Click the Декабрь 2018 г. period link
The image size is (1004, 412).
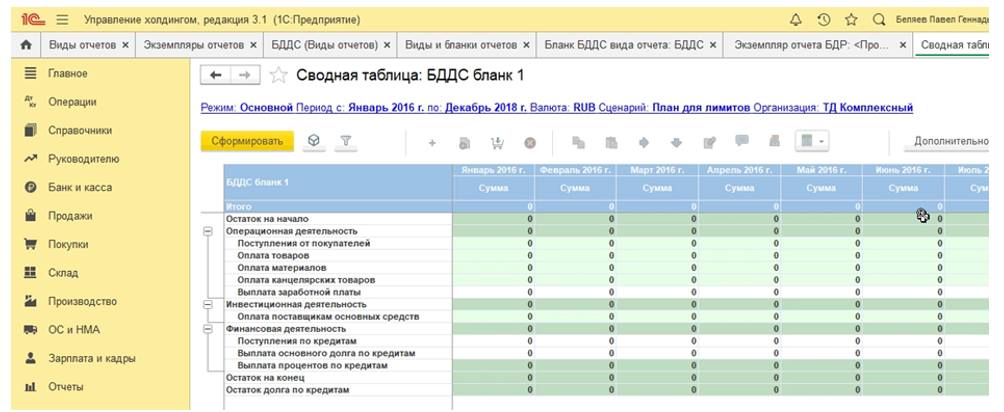486,108
